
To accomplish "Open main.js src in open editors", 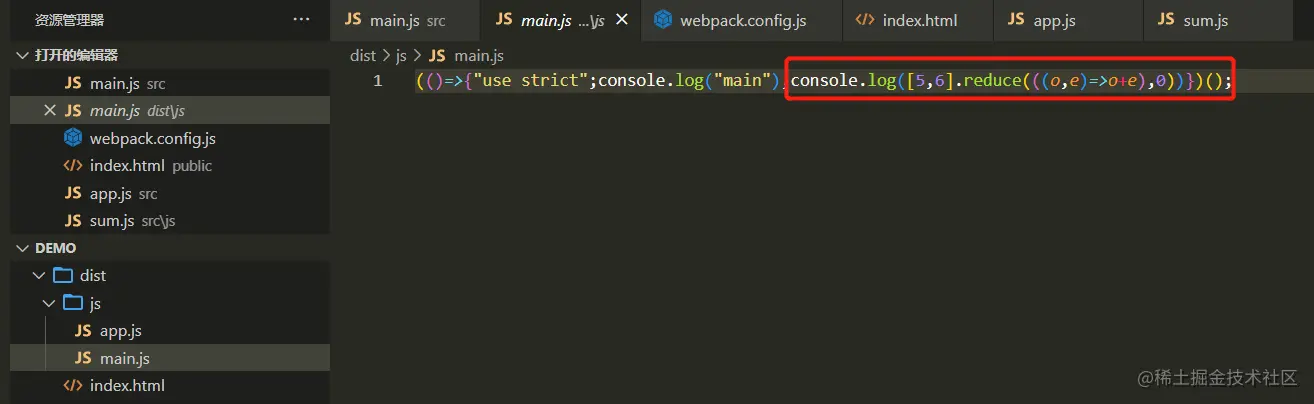I will (x=170, y=83).
